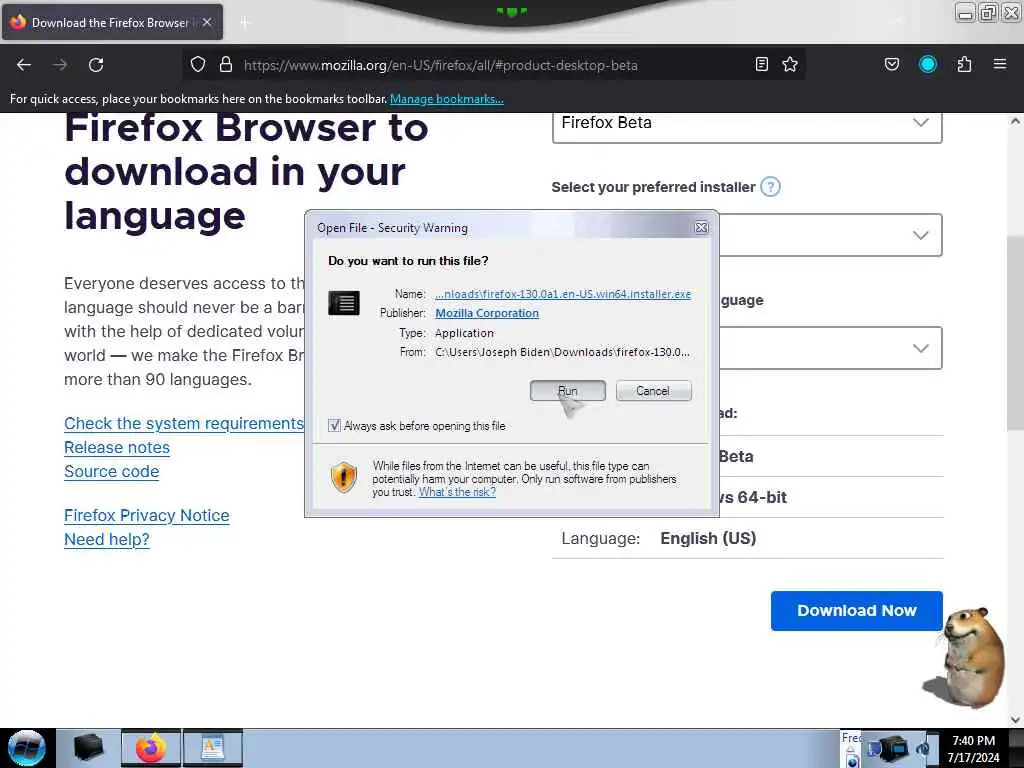Click the page vertical scrollbar thumb
This screenshot has height=768, width=1024.
pos(1015,332)
